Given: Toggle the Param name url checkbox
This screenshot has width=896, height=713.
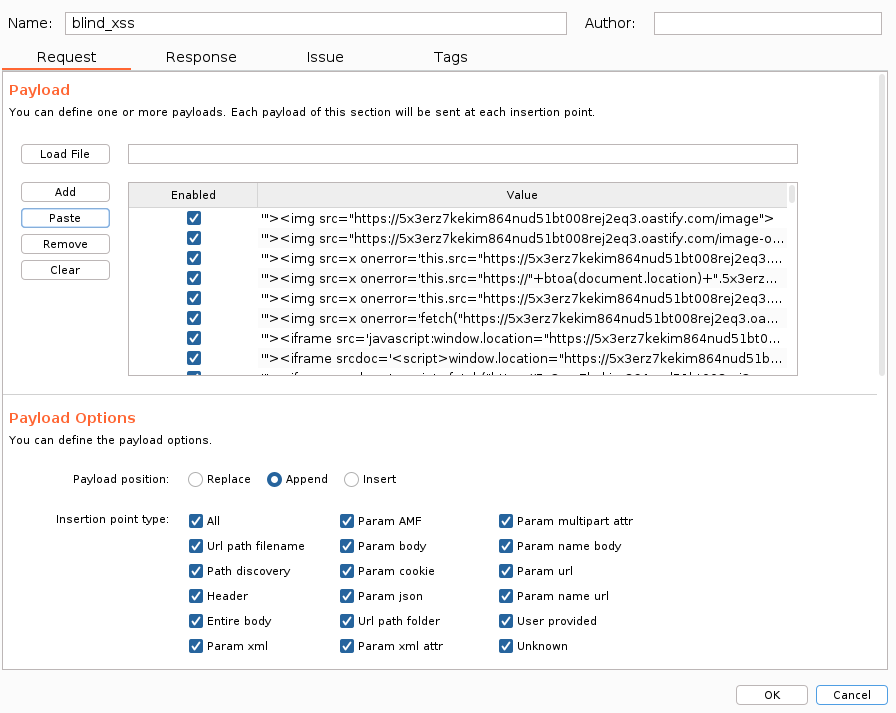Looking at the screenshot, I should tap(506, 596).
